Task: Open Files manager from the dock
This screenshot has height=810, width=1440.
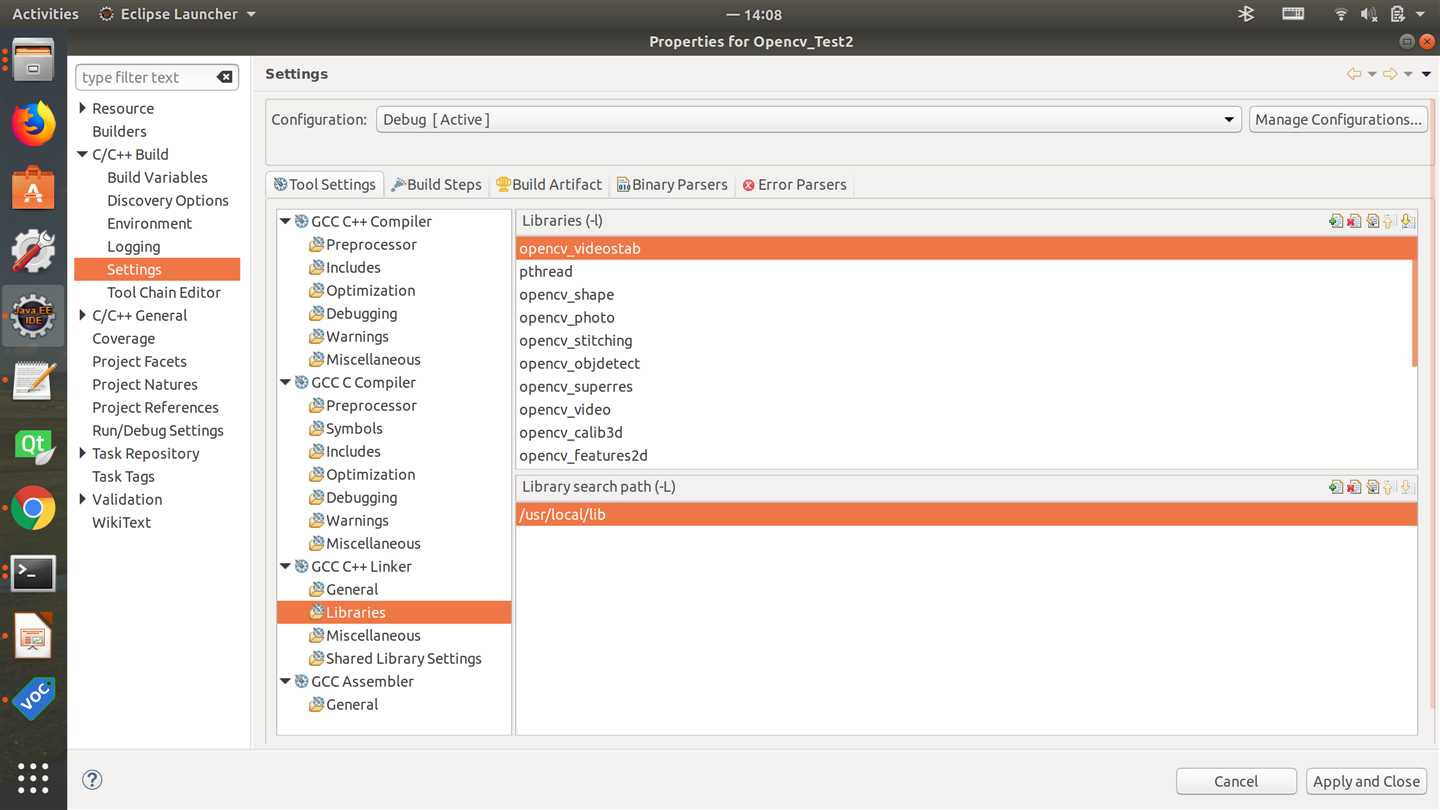Action: (x=33, y=61)
